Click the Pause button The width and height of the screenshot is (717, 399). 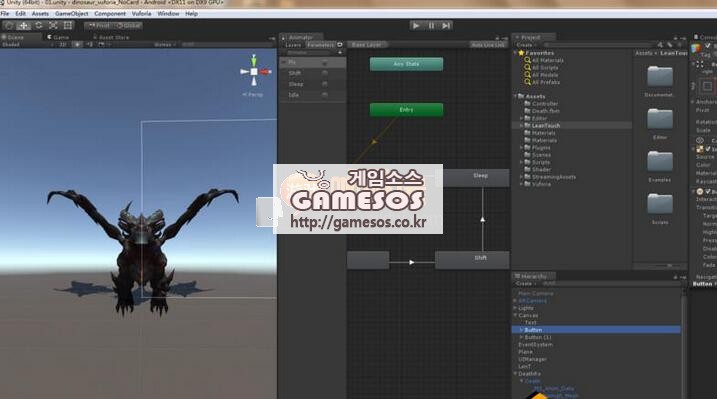(x=431, y=26)
